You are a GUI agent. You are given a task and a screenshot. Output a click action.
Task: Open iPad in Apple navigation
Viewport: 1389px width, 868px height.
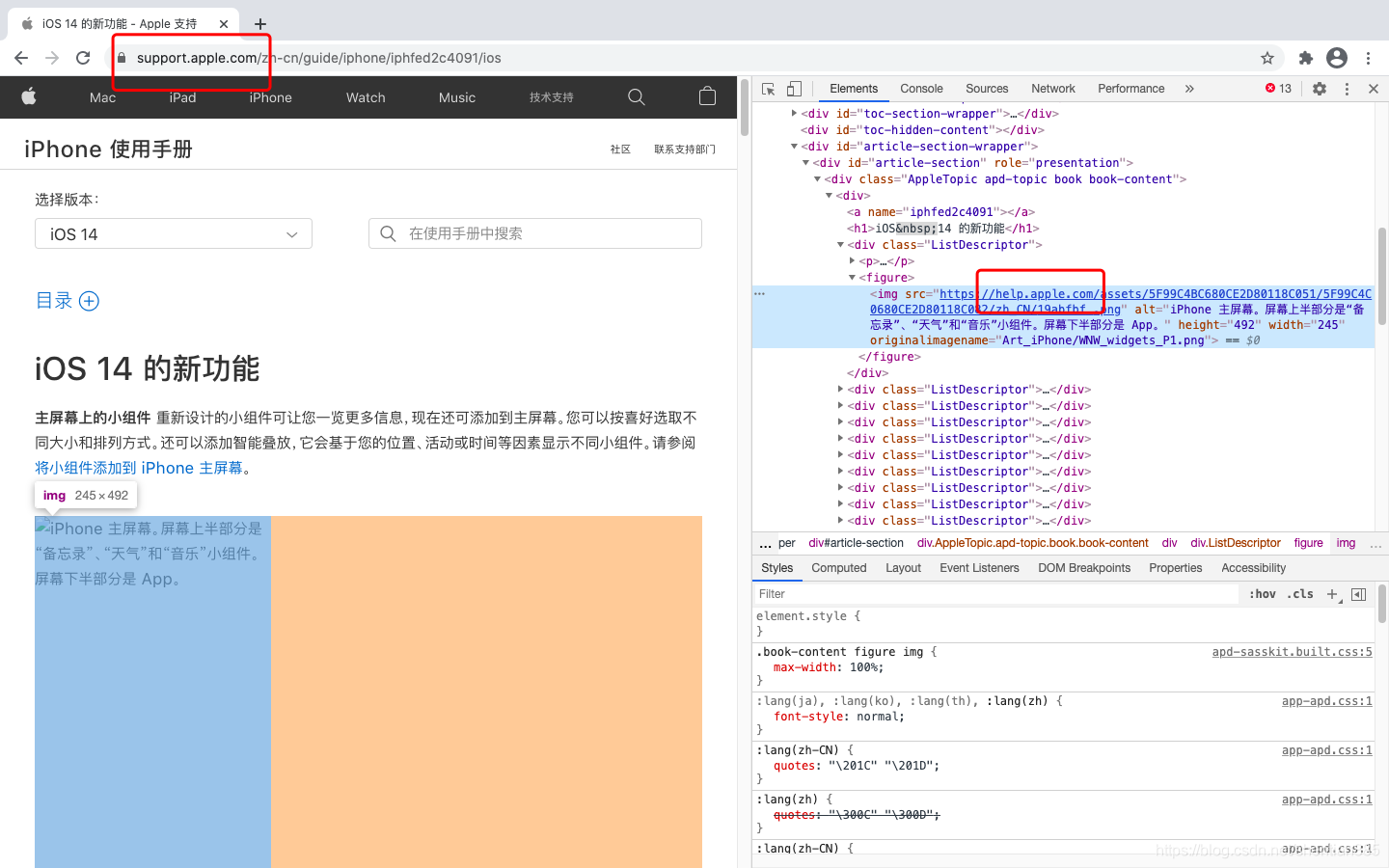pyautogui.click(x=182, y=97)
